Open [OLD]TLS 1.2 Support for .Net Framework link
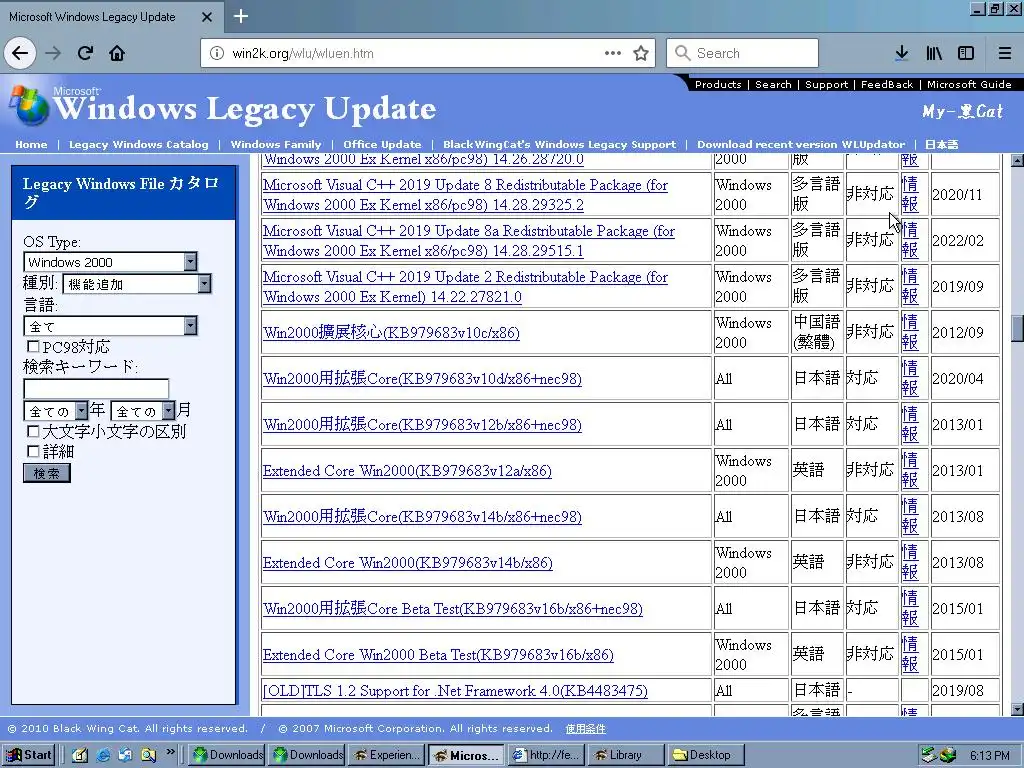1024x768 pixels. click(455, 691)
